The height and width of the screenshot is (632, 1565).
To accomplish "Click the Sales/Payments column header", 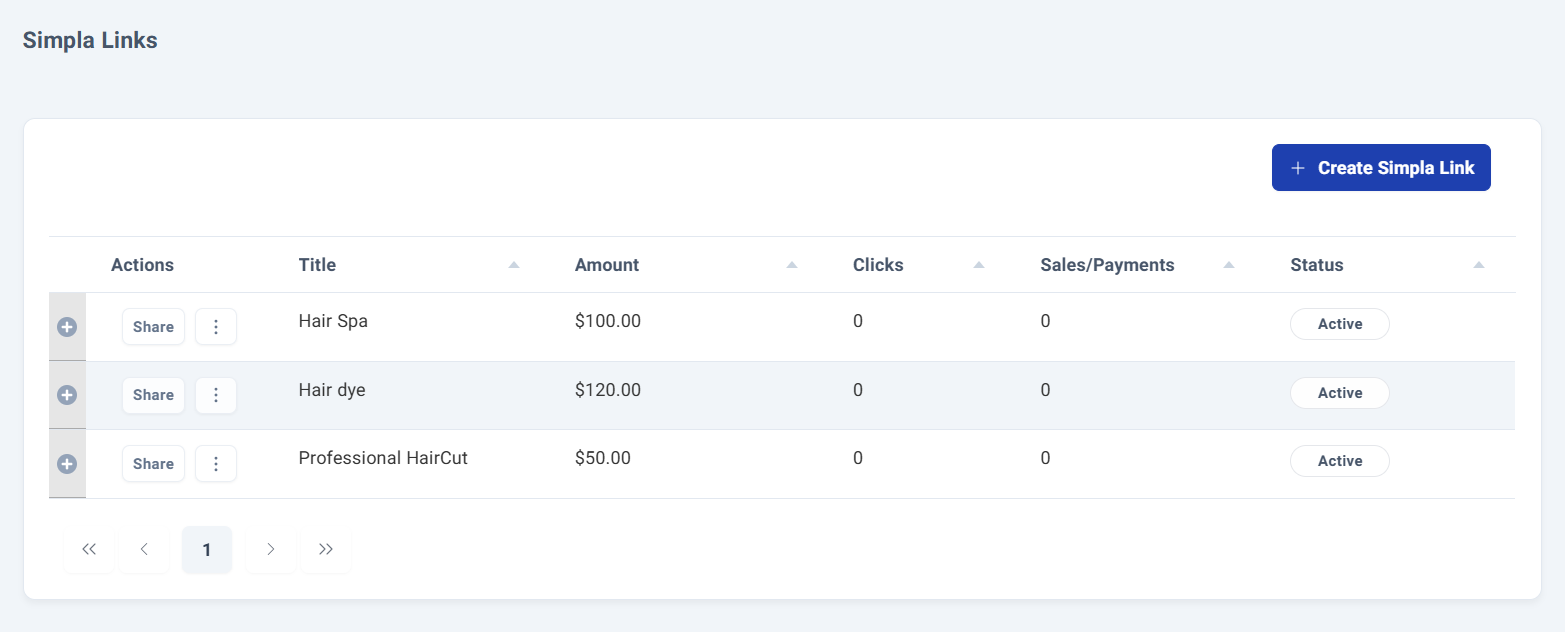I will point(1107,265).
